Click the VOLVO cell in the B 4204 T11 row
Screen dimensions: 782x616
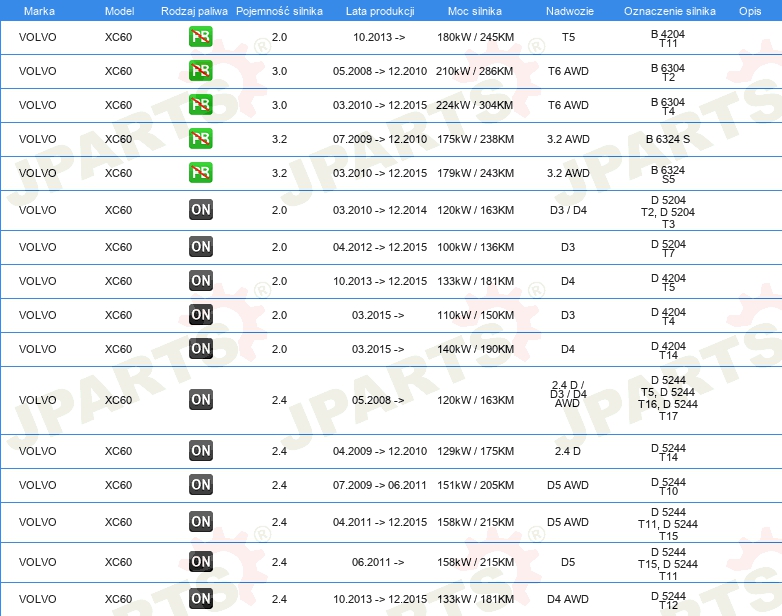[37, 37]
